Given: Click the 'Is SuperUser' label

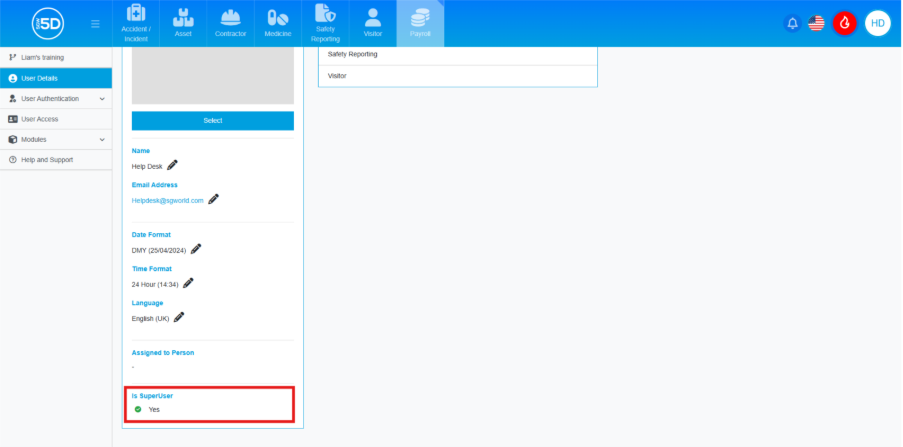Looking at the screenshot, I should pos(152,396).
